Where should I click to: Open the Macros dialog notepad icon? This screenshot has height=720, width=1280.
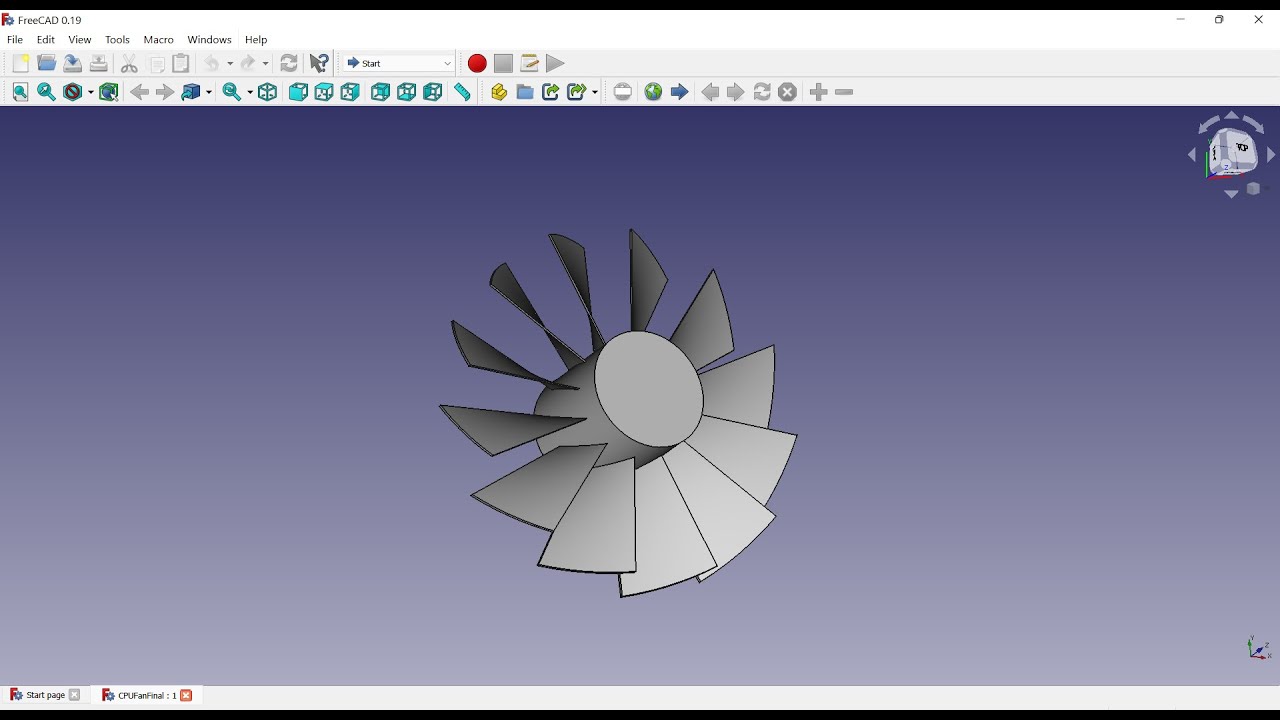529,64
